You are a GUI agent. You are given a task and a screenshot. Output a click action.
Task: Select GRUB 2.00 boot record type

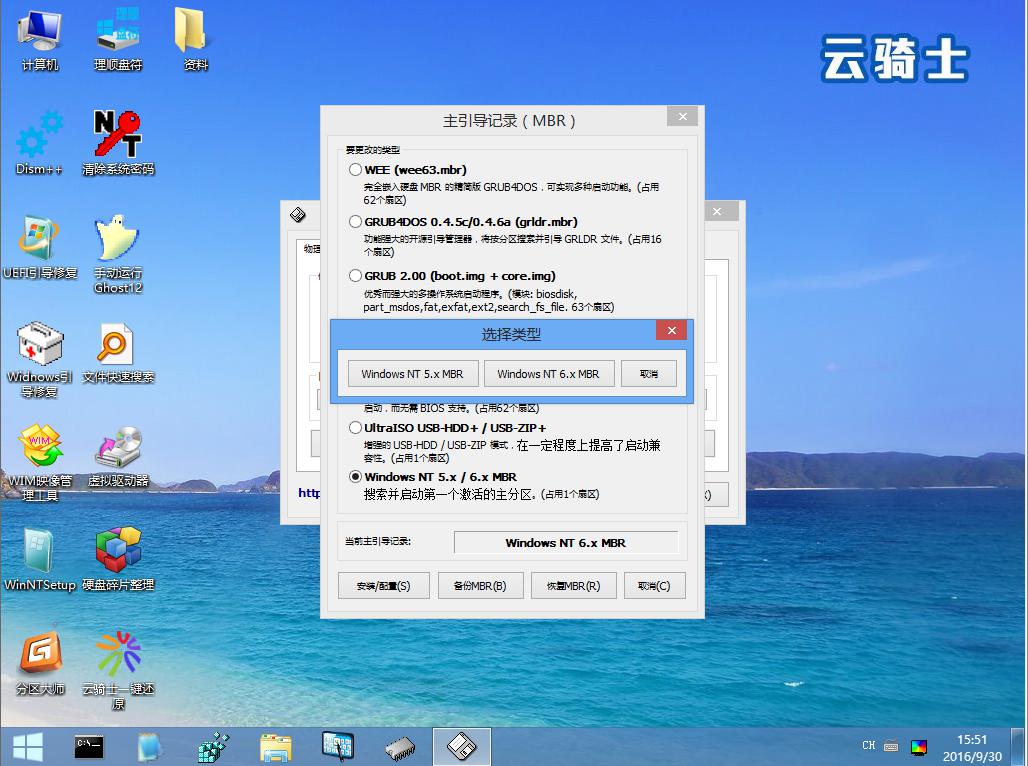356,275
